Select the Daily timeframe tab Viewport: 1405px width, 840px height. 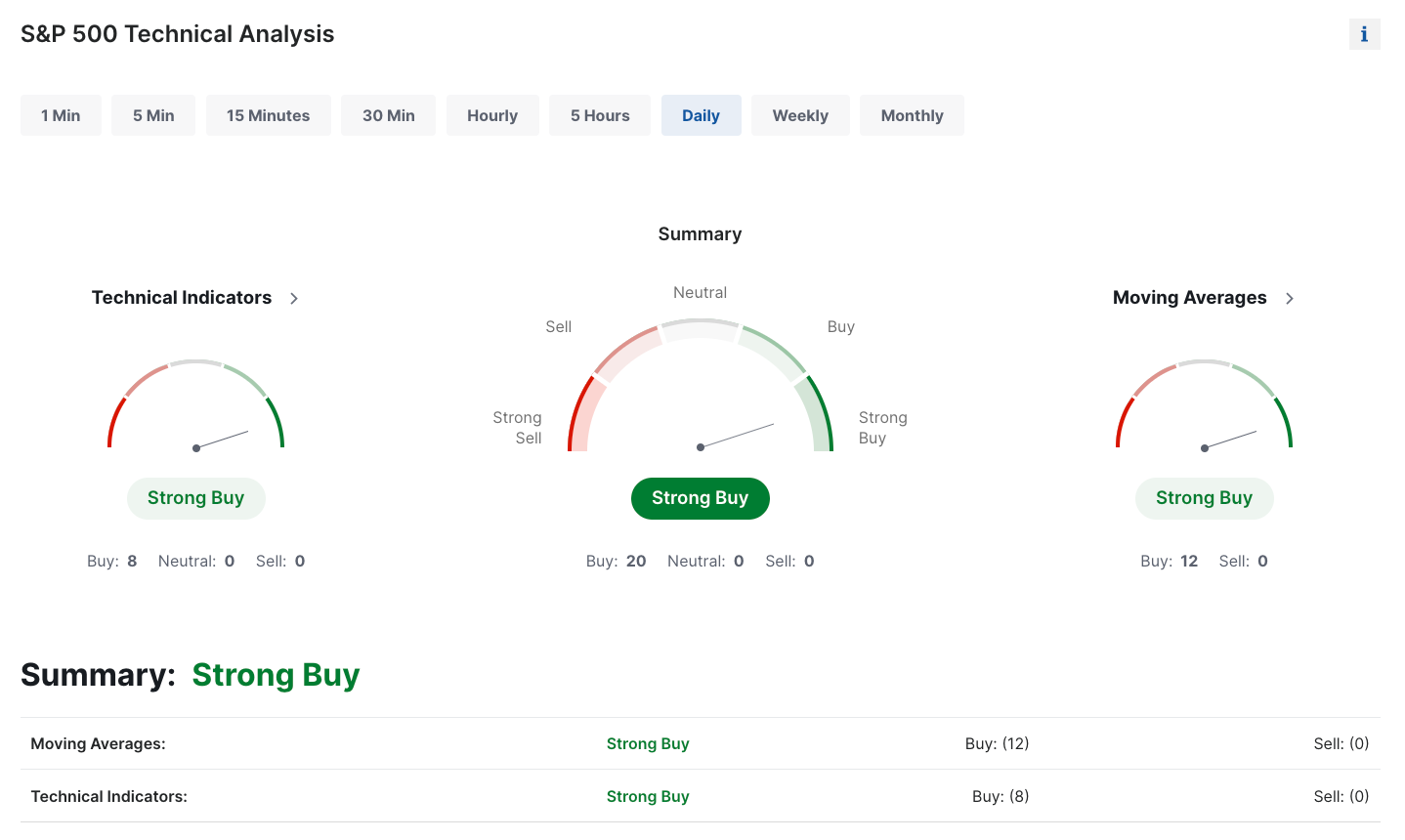click(702, 115)
